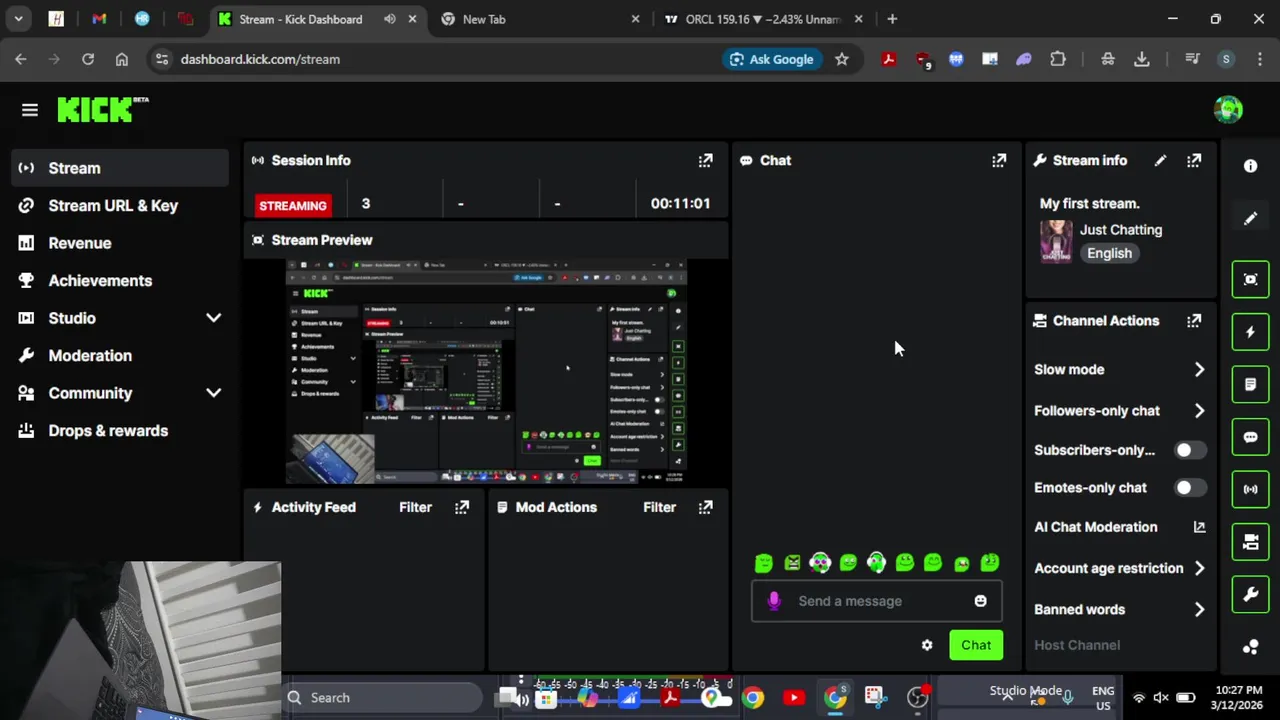This screenshot has width=1280, height=720.
Task: Switch to the ORCL 159.16 browser tab
Action: point(763,19)
